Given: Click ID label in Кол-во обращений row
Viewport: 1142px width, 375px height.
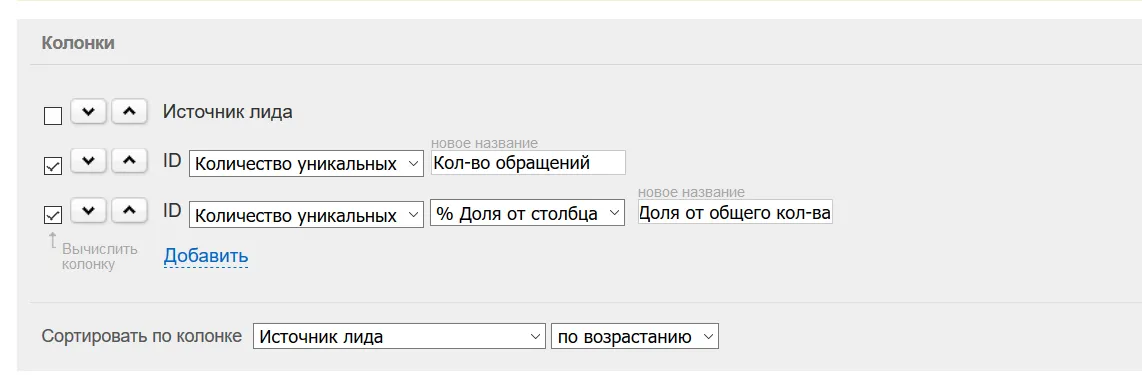Looking at the screenshot, I should click(172, 161).
